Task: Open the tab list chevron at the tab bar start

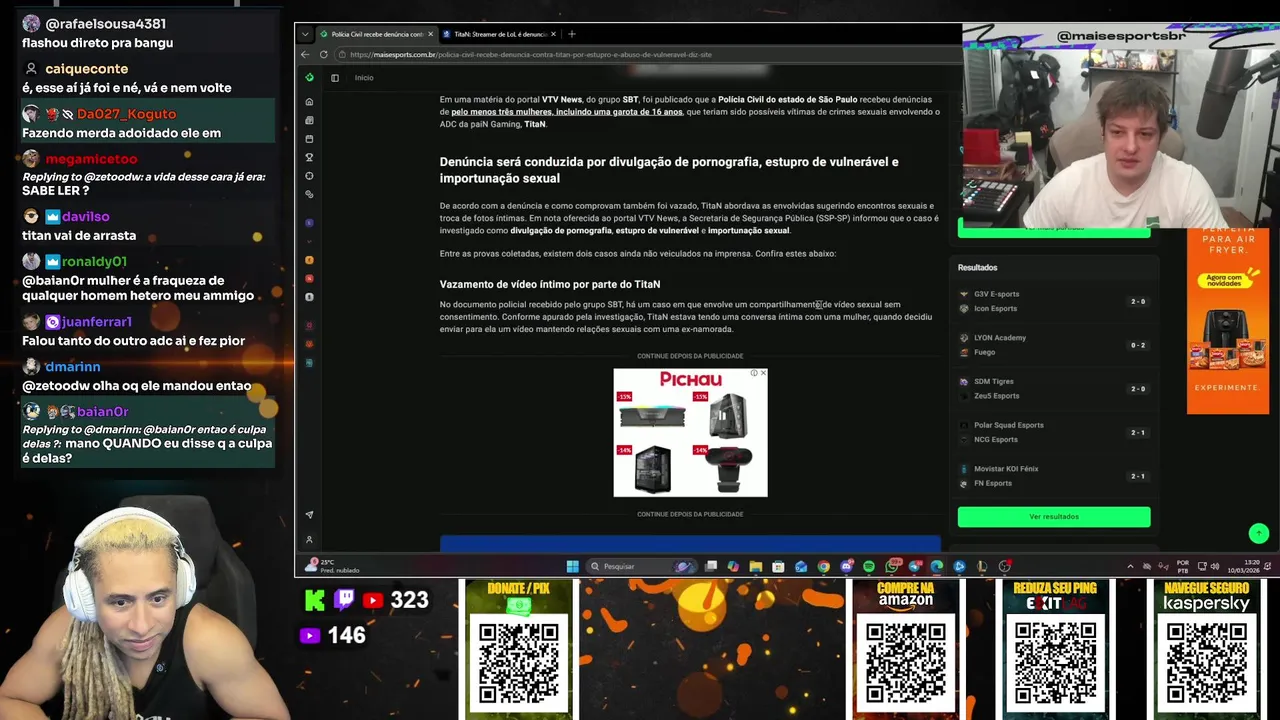Action: (x=305, y=34)
